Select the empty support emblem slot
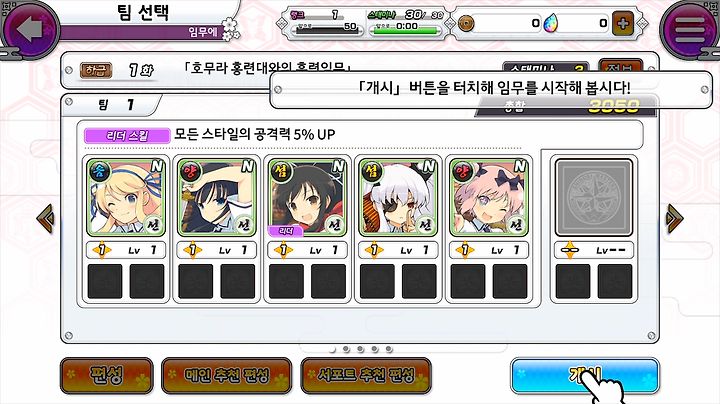Viewport: 720px width, 404px height. coord(594,197)
